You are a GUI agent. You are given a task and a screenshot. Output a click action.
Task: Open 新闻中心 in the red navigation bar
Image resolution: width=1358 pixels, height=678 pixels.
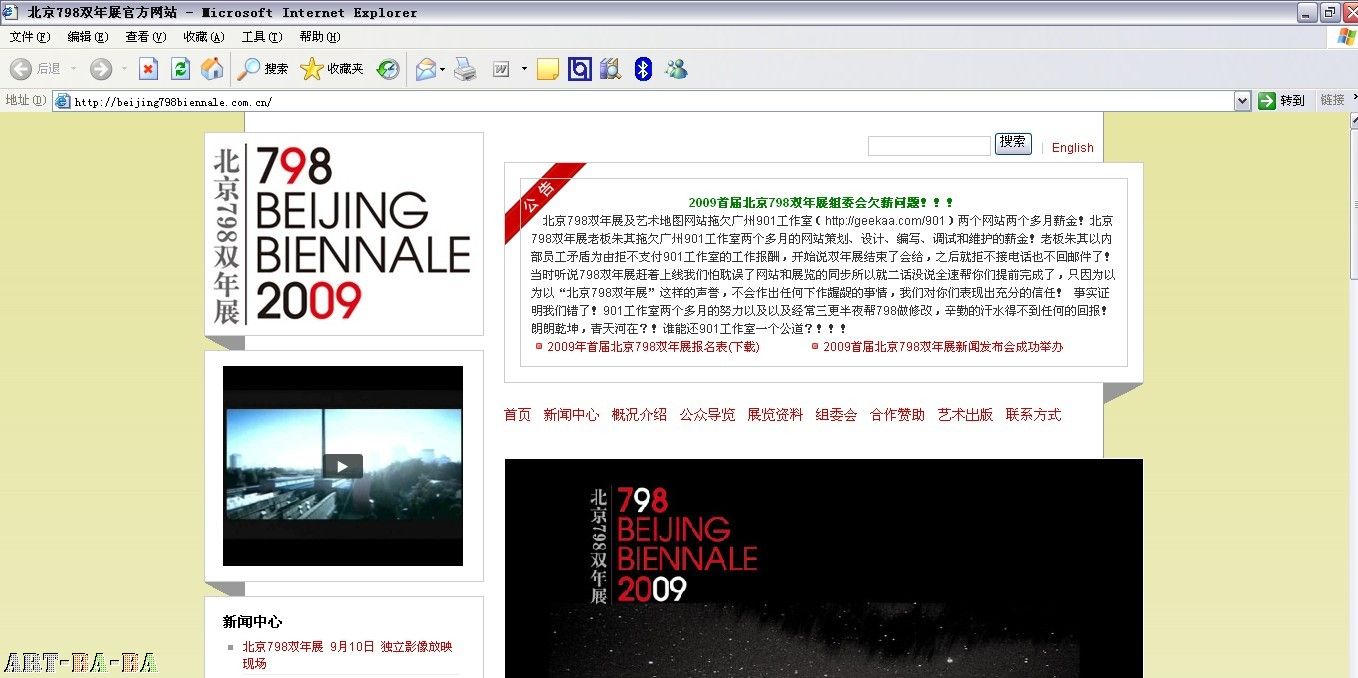point(571,415)
